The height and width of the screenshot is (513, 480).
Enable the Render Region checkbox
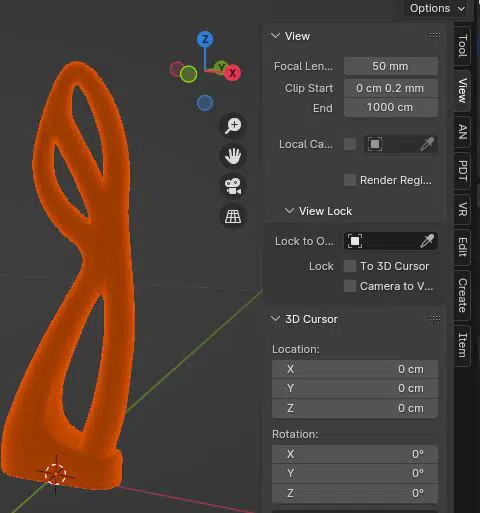[350, 180]
